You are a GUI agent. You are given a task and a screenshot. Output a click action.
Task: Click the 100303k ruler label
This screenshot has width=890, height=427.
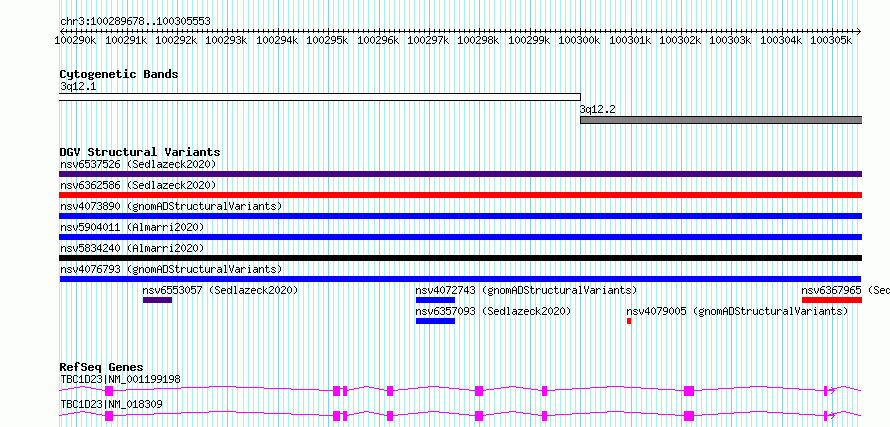point(730,40)
